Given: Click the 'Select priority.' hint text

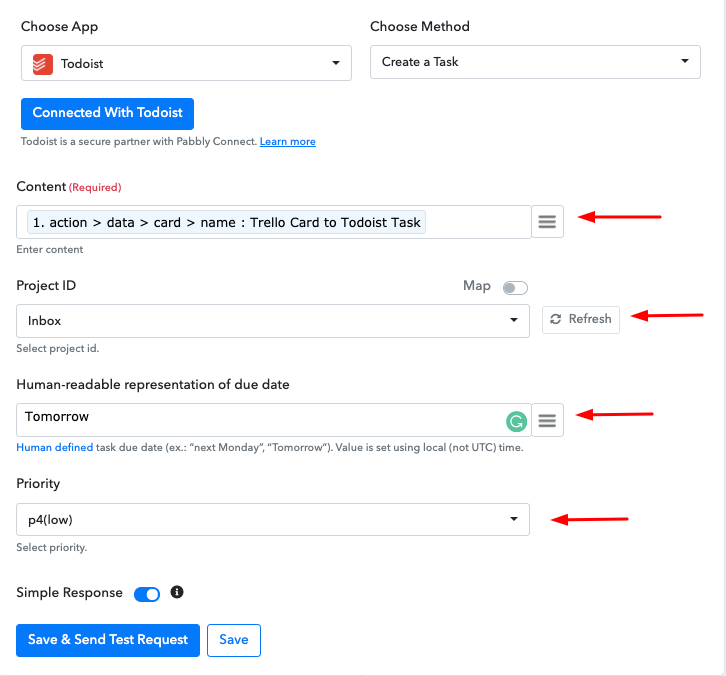Looking at the screenshot, I should (52, 547).
